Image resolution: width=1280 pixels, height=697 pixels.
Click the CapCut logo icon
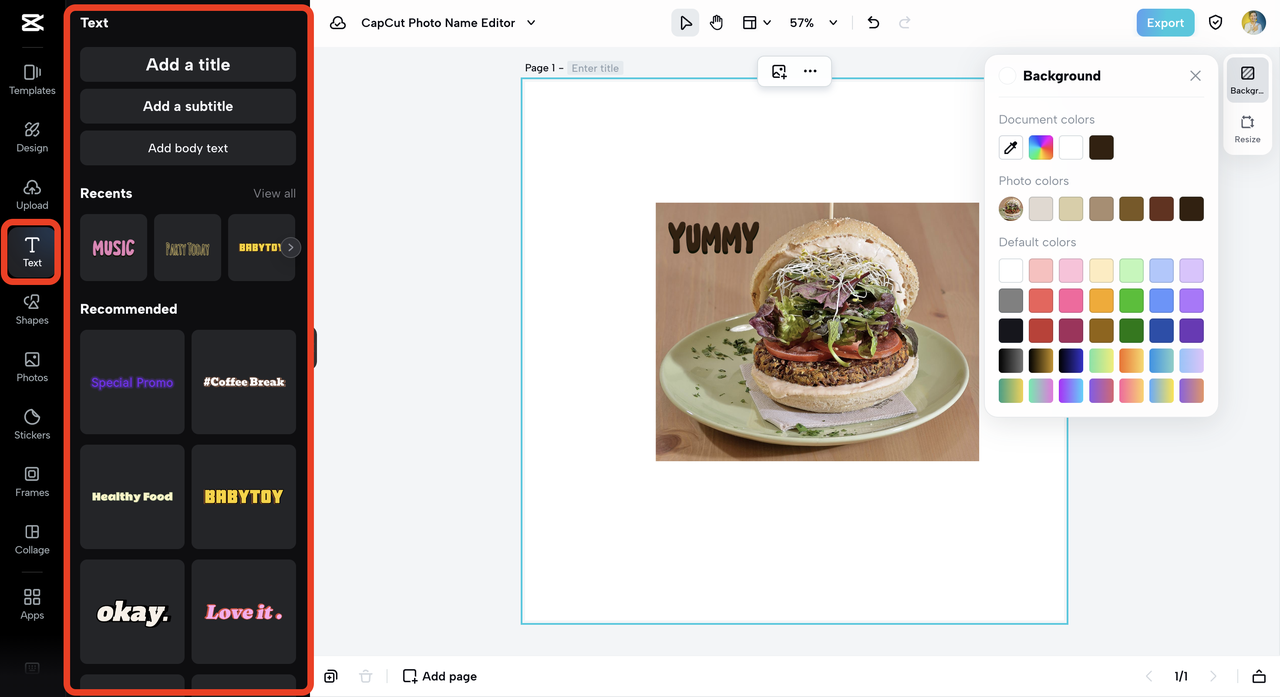tap(32, 23)
